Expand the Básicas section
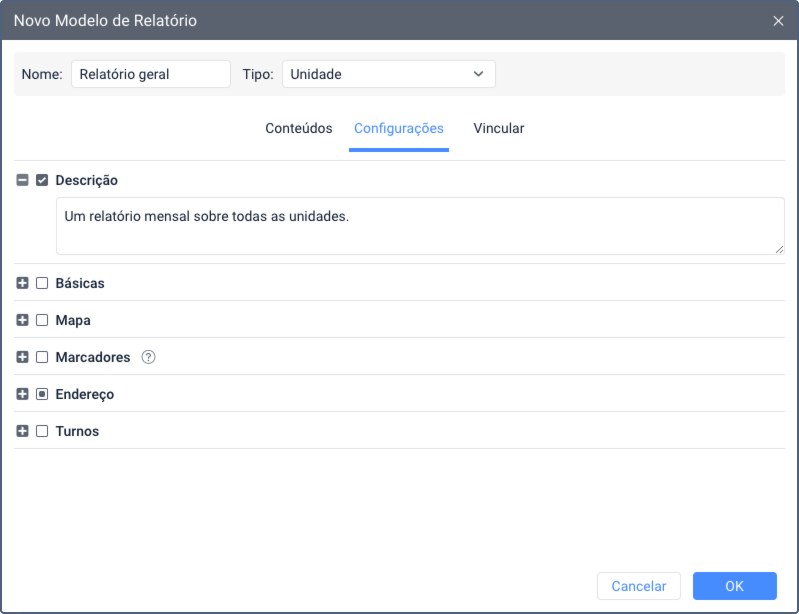This screenshot has height=614, width=799. pos(23,283)
